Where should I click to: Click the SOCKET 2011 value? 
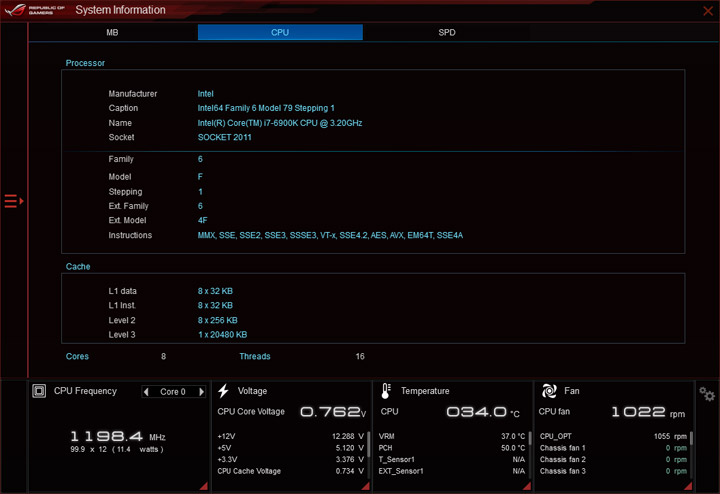click(225, 137)
